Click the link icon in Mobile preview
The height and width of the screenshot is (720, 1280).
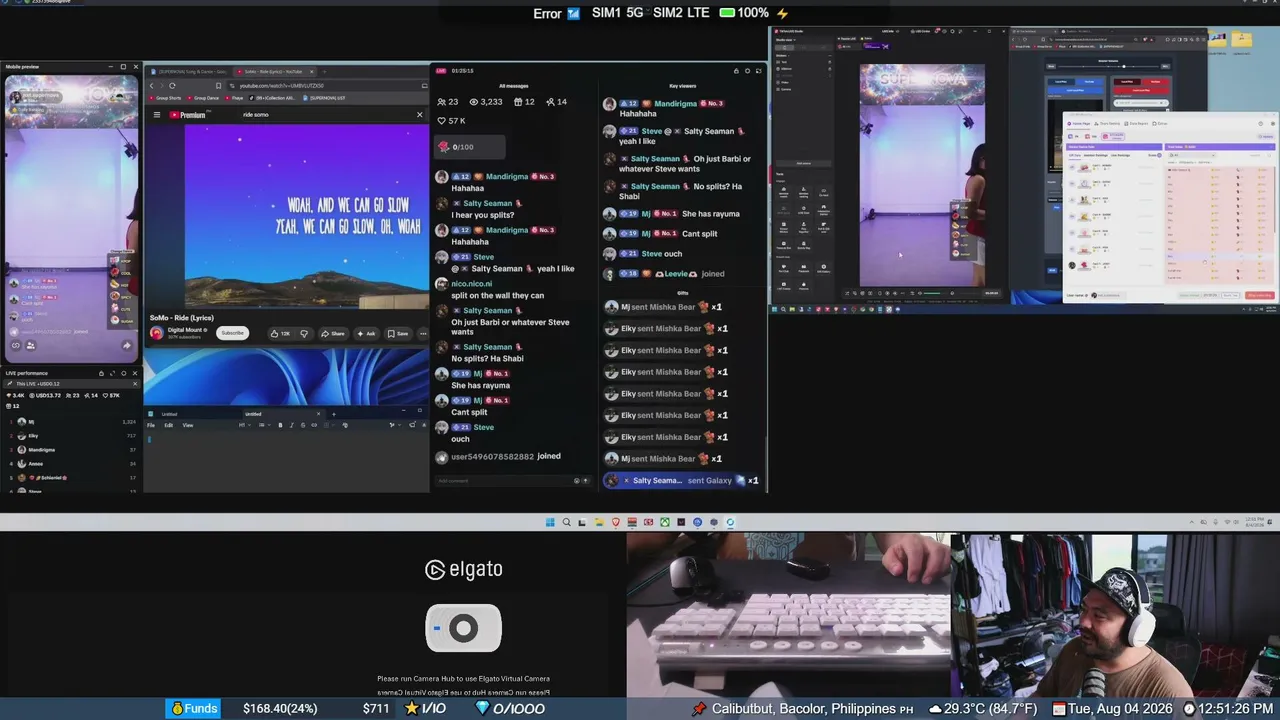[16, 346]
